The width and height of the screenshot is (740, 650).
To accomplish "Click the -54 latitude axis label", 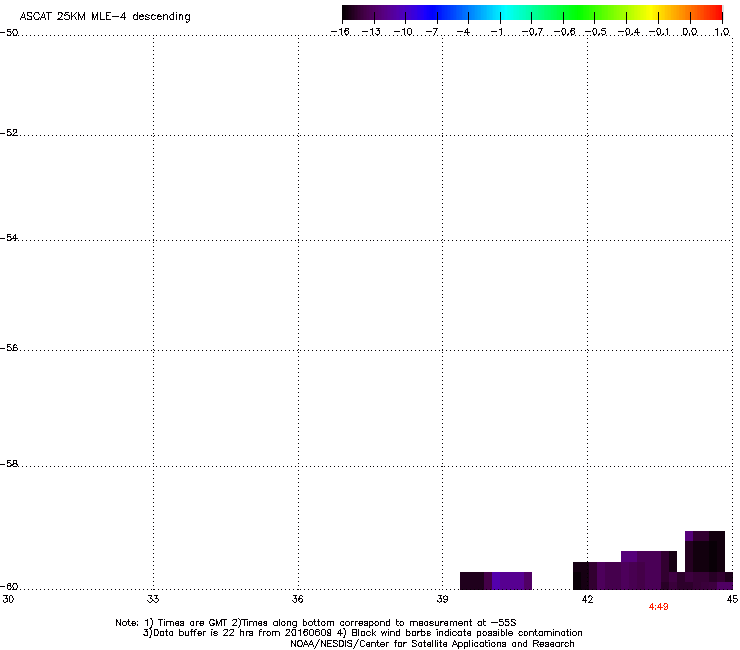I will [x=9, y=238].
